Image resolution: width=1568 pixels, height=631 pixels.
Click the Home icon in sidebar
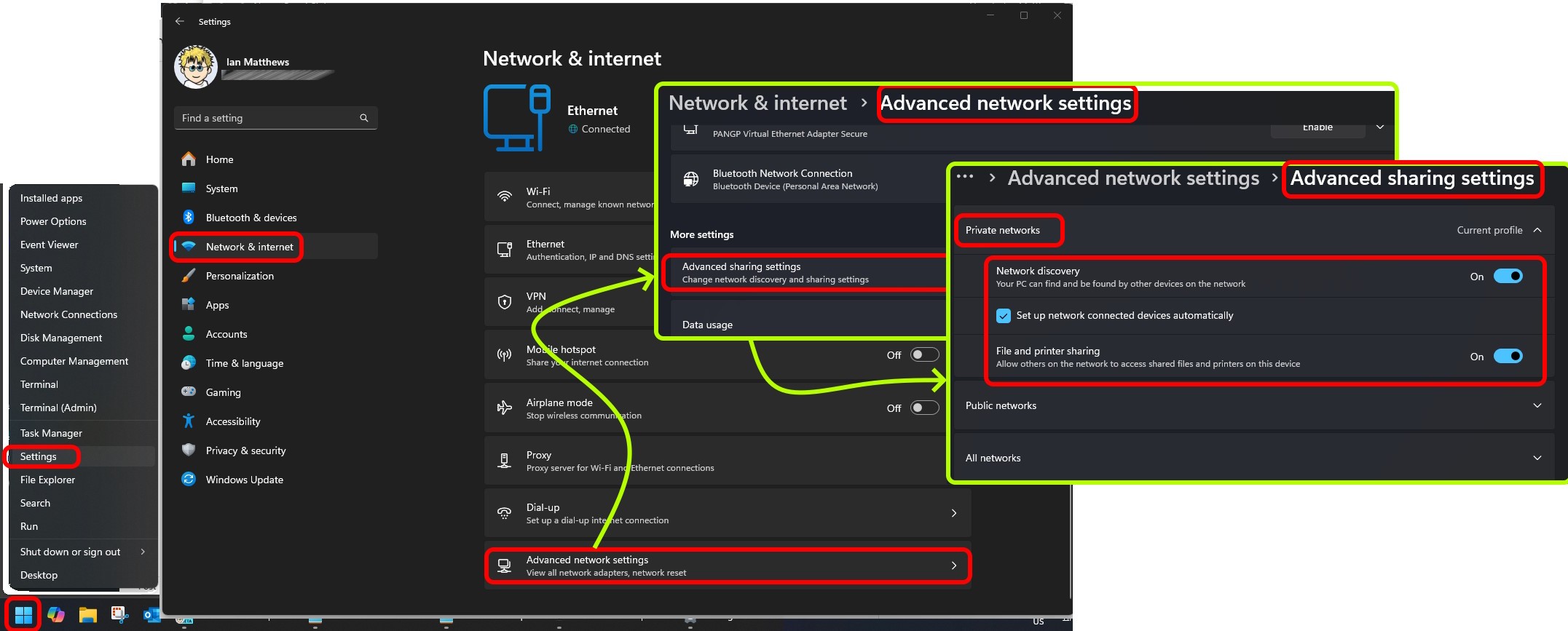189,159
